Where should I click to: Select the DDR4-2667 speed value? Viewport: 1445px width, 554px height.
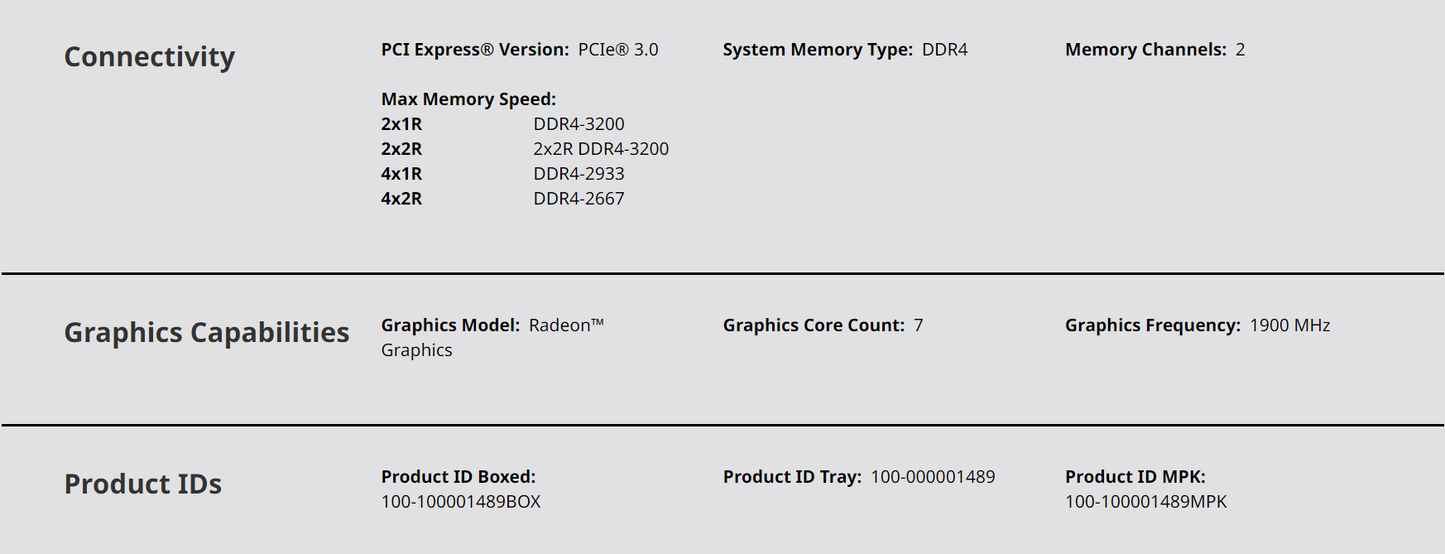pyautogui.click(x=579, y=199)
